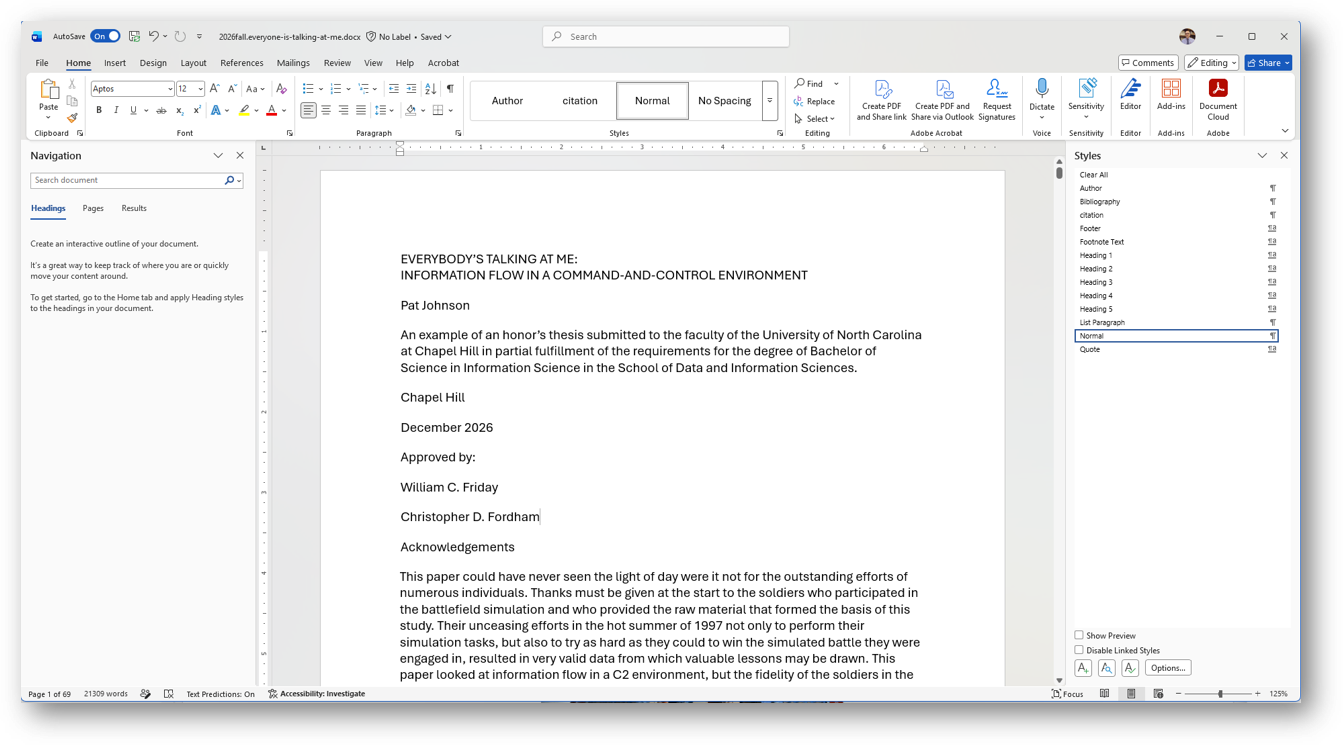
Task: Apply italic formatting
Action: [x=116, y=111]
